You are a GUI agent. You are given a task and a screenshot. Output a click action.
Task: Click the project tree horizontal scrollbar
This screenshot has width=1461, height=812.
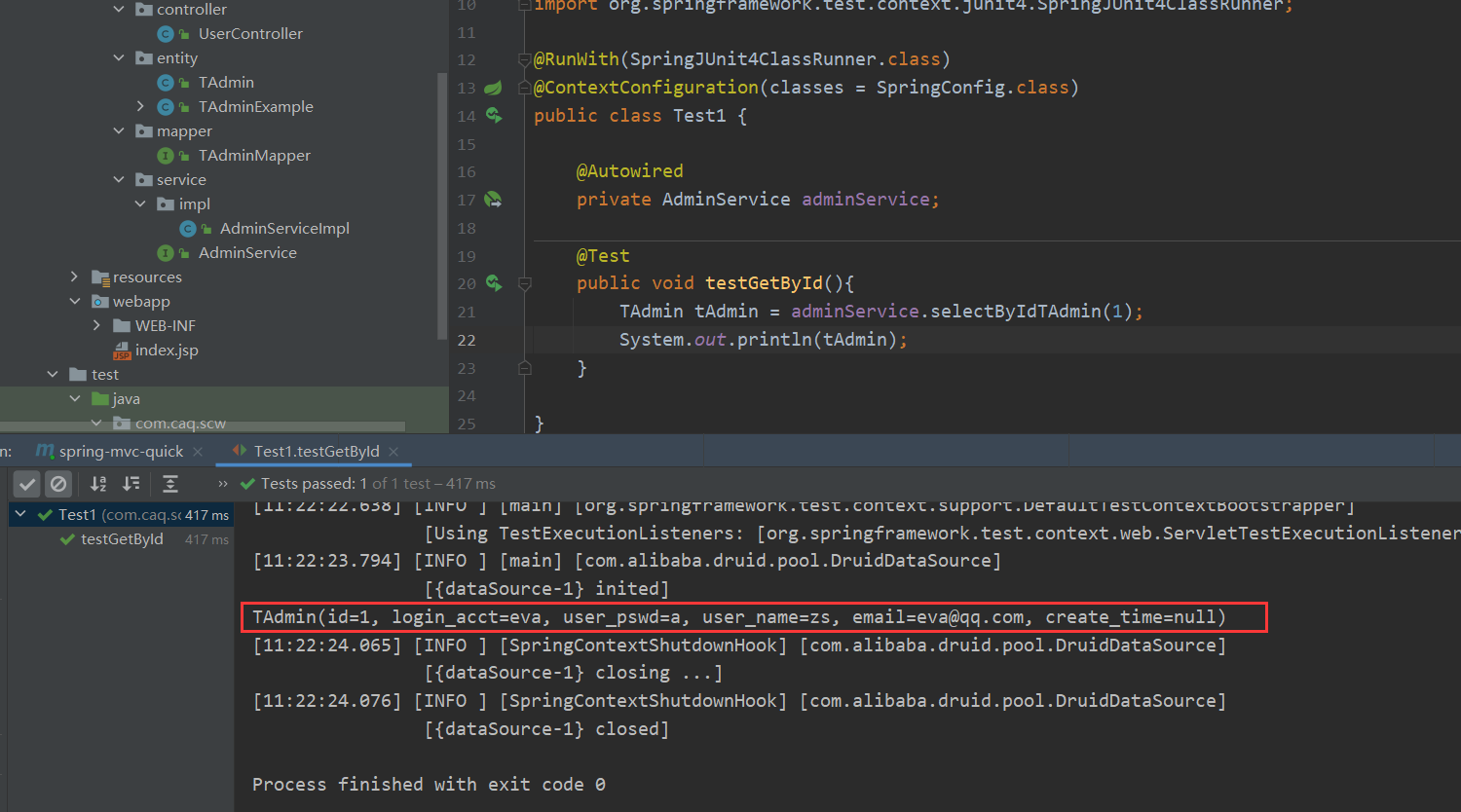click(x=203, y=426)
